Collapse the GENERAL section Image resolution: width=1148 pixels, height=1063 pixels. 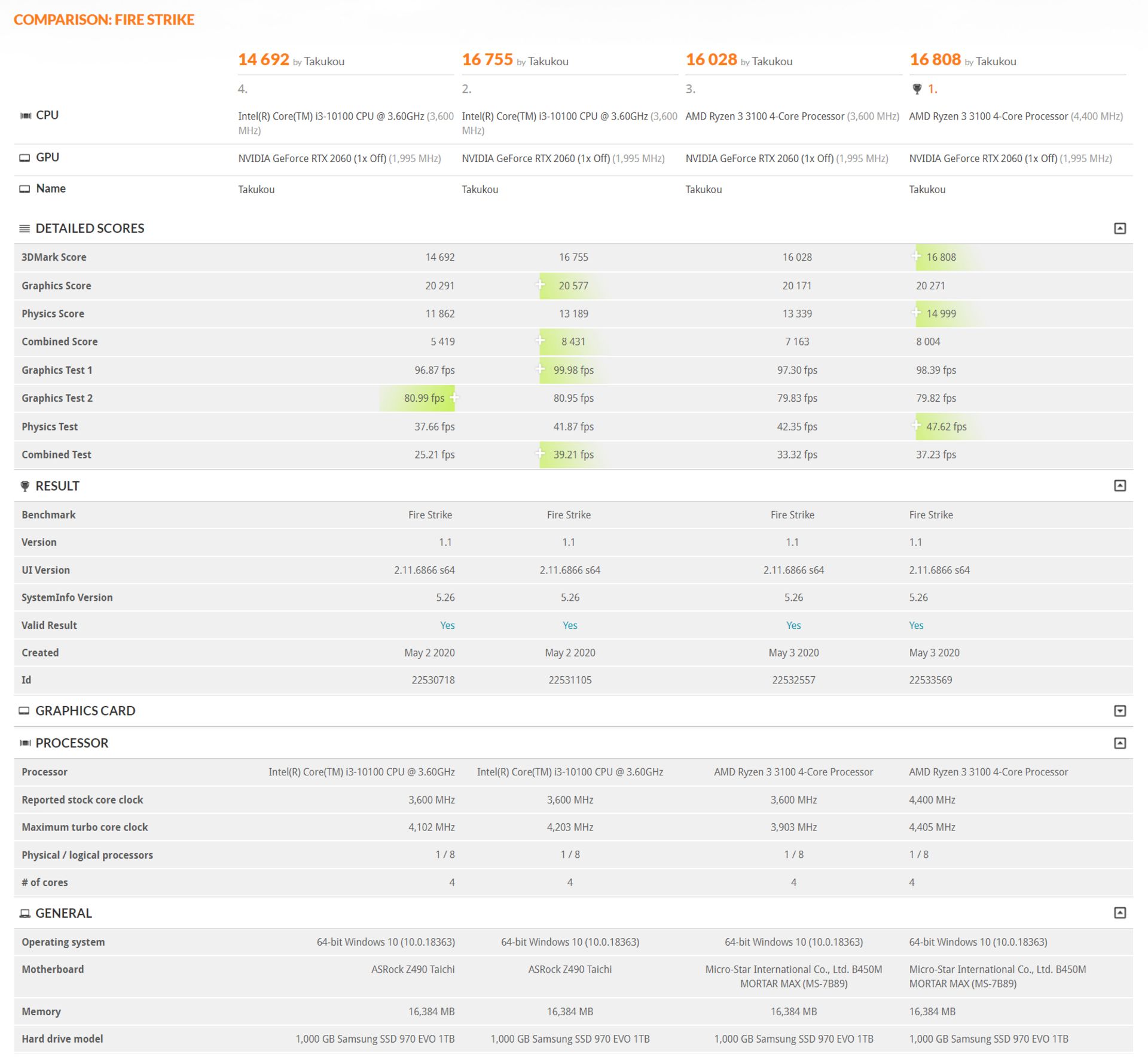1120,913
